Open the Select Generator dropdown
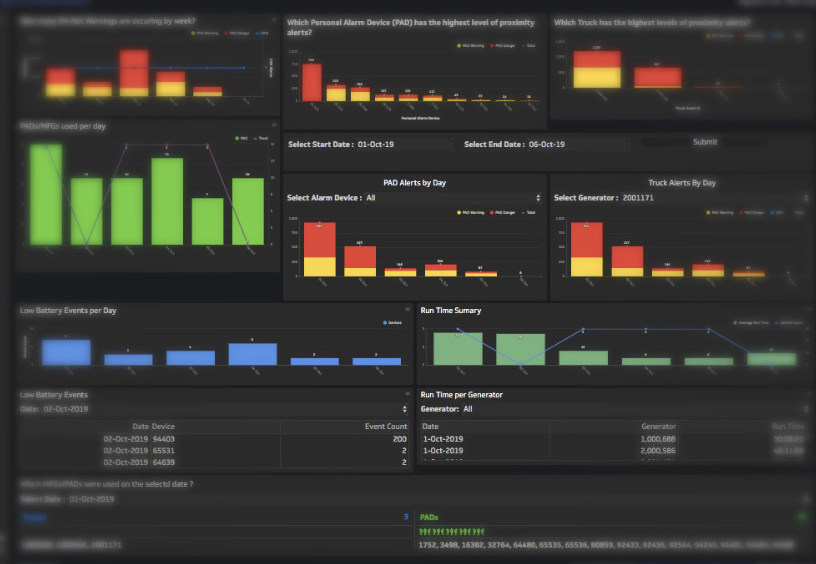The image size is (816, 564). pyautogui.click(x=680, y=198)
